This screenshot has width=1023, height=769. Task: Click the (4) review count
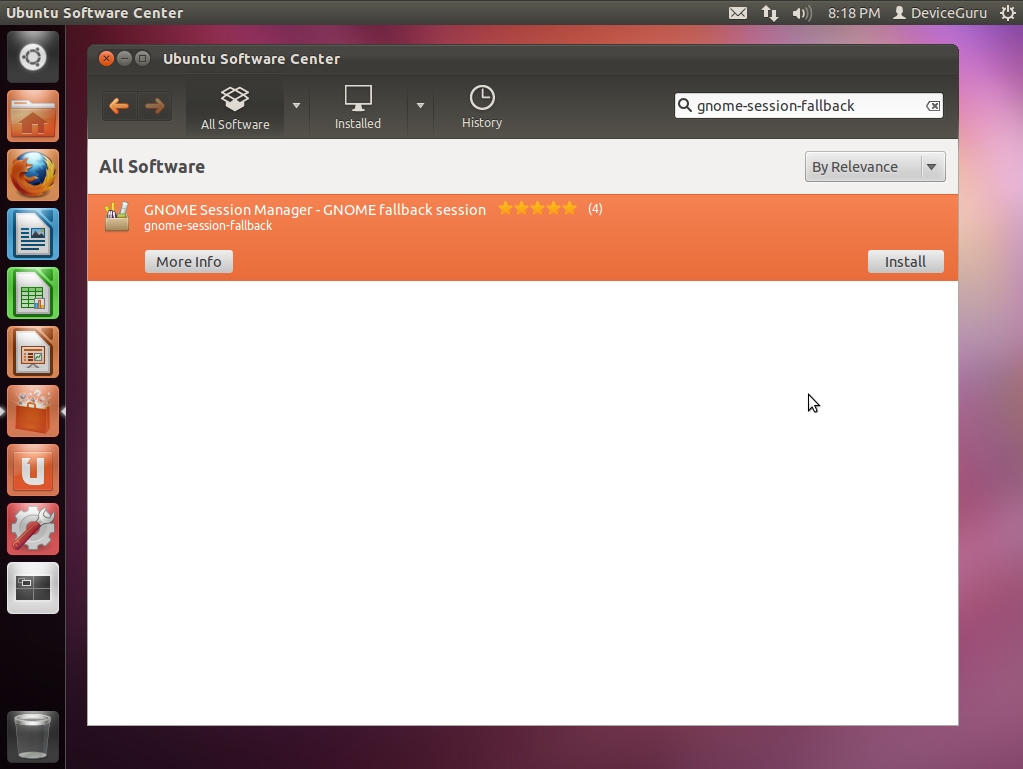coord(595,209)
